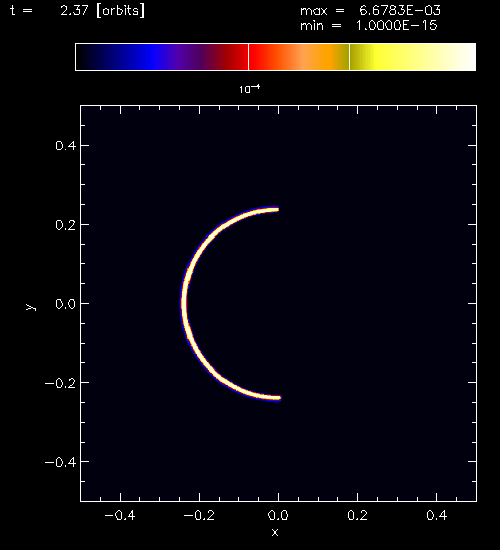Click the 10^-4 colorbar tick label
Screen dimensions: 500x550
click(x=249, y=89)
